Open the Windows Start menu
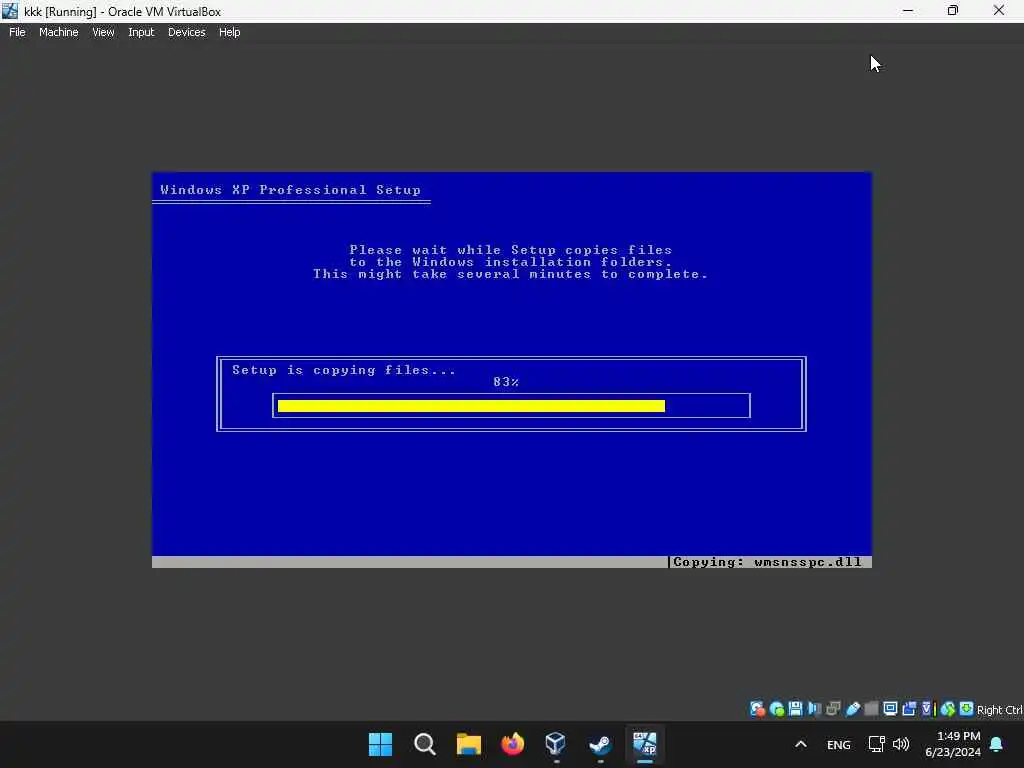1024x768 pixels. 380,744
